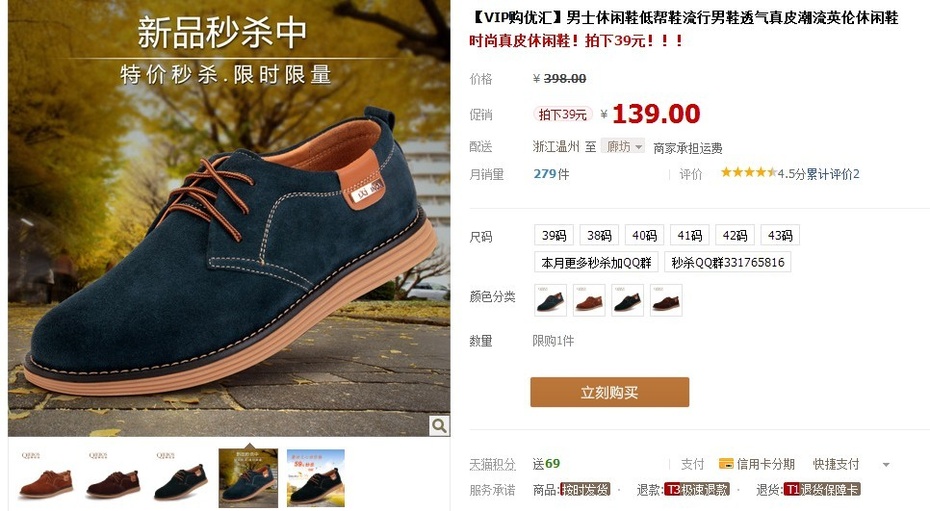Select size 41码
Viewport: 930px width, 511px height.
click(690, 235)
